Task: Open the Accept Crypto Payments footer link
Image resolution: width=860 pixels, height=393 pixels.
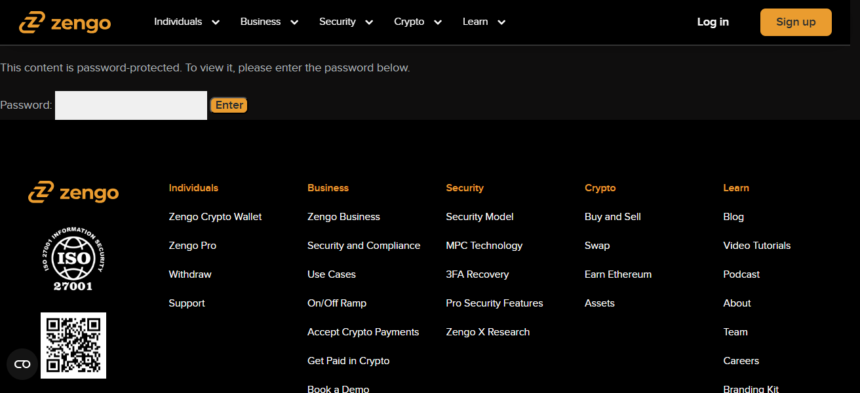Action: 363,332
